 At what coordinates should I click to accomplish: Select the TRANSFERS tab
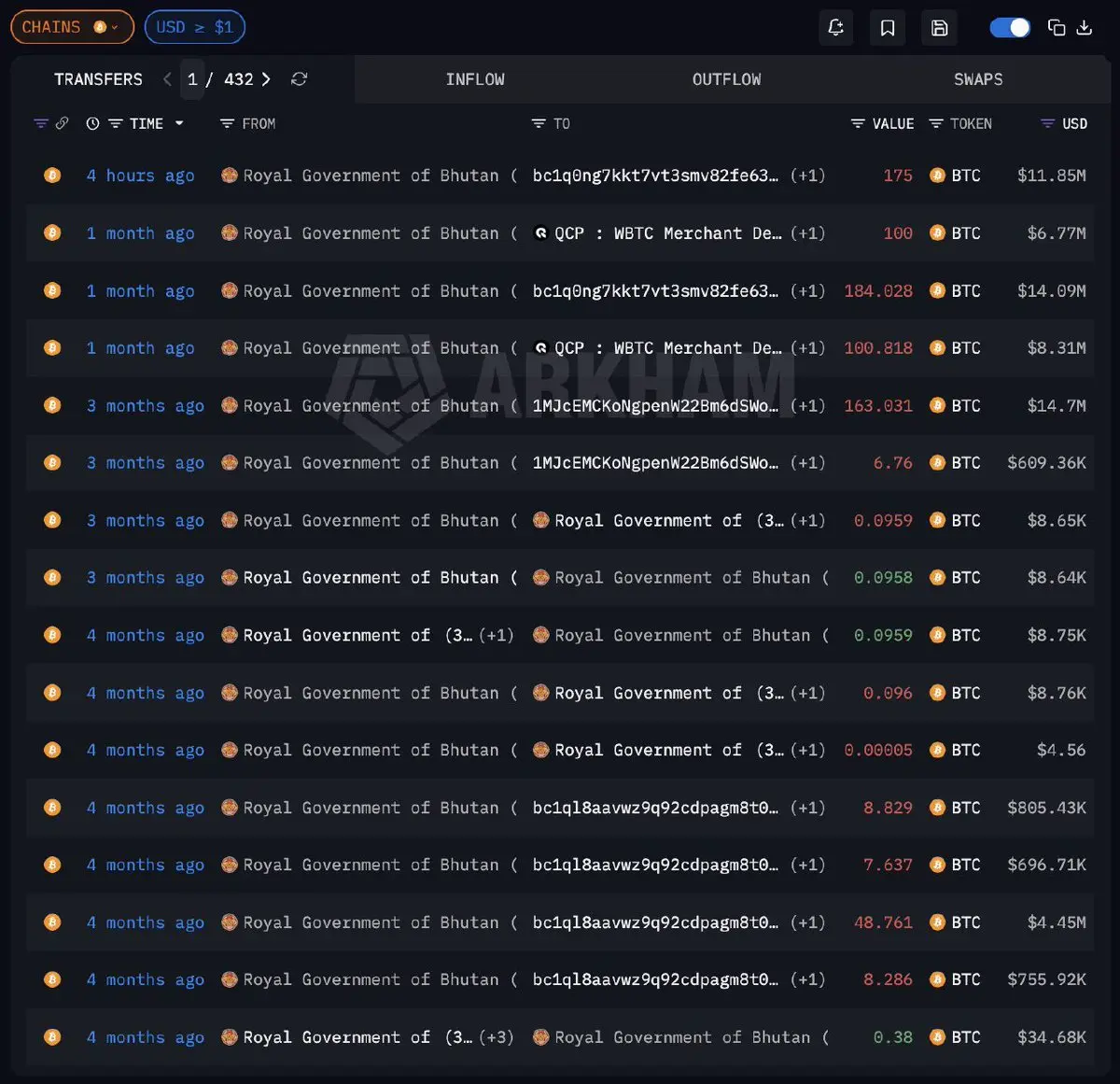pyautogui.click(x=98, y=79)
